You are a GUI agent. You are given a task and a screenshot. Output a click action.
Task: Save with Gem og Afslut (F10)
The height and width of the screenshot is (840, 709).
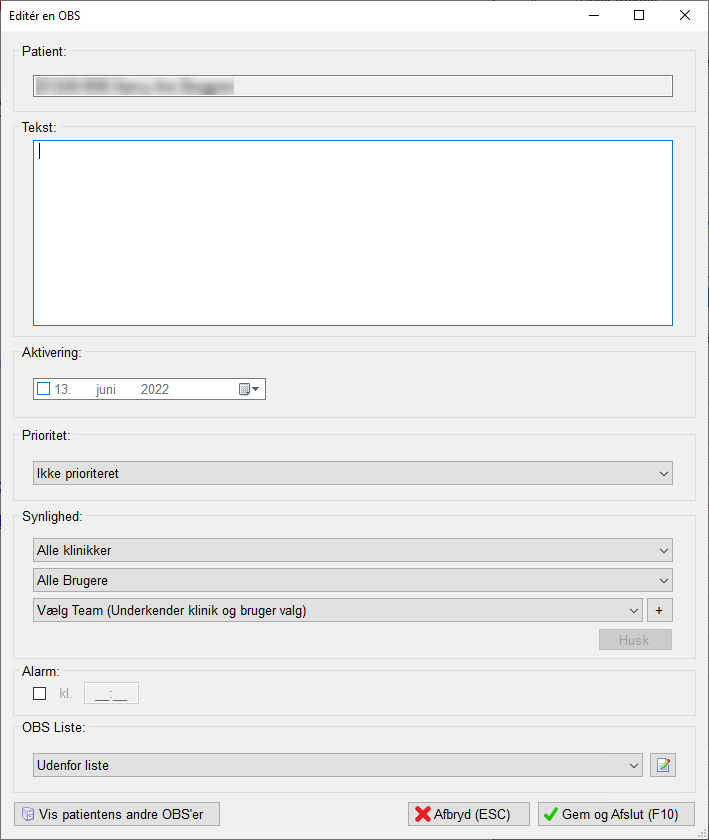(616, 814)
